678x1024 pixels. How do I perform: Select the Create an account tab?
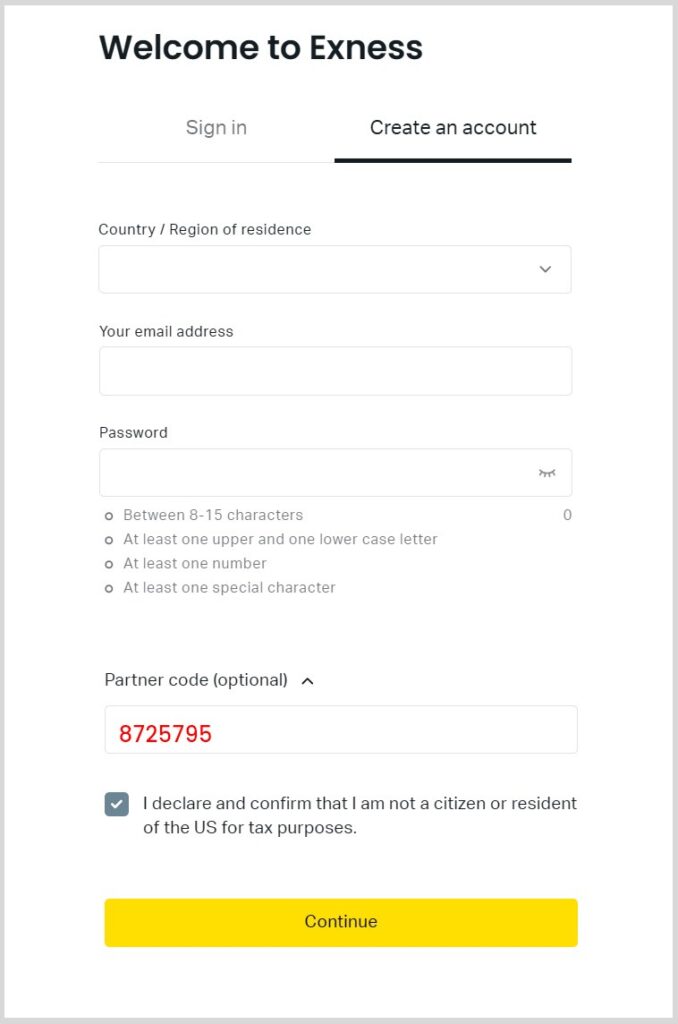point(453,128)
